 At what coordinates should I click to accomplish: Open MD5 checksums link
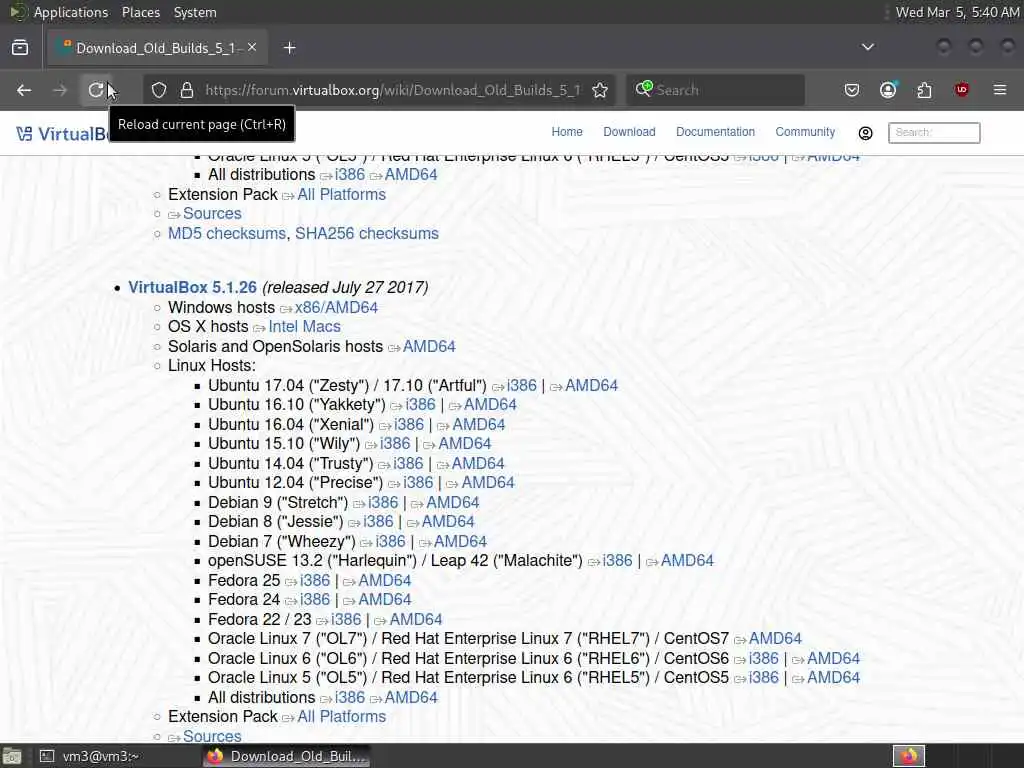(x=227, y=234)
